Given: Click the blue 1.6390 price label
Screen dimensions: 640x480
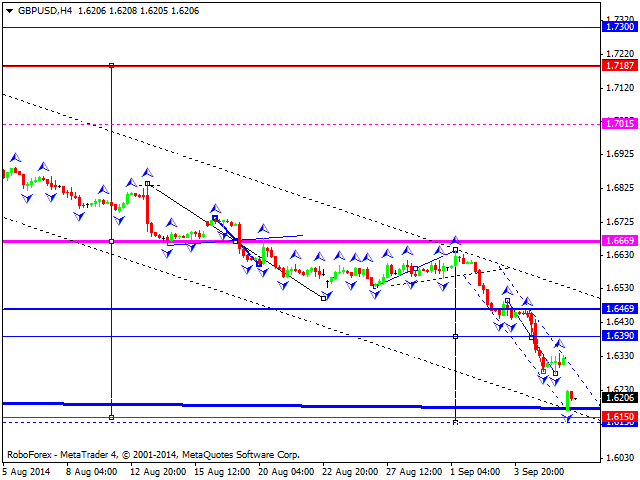Looking at the screenshot, I should (x=619, y=336).
